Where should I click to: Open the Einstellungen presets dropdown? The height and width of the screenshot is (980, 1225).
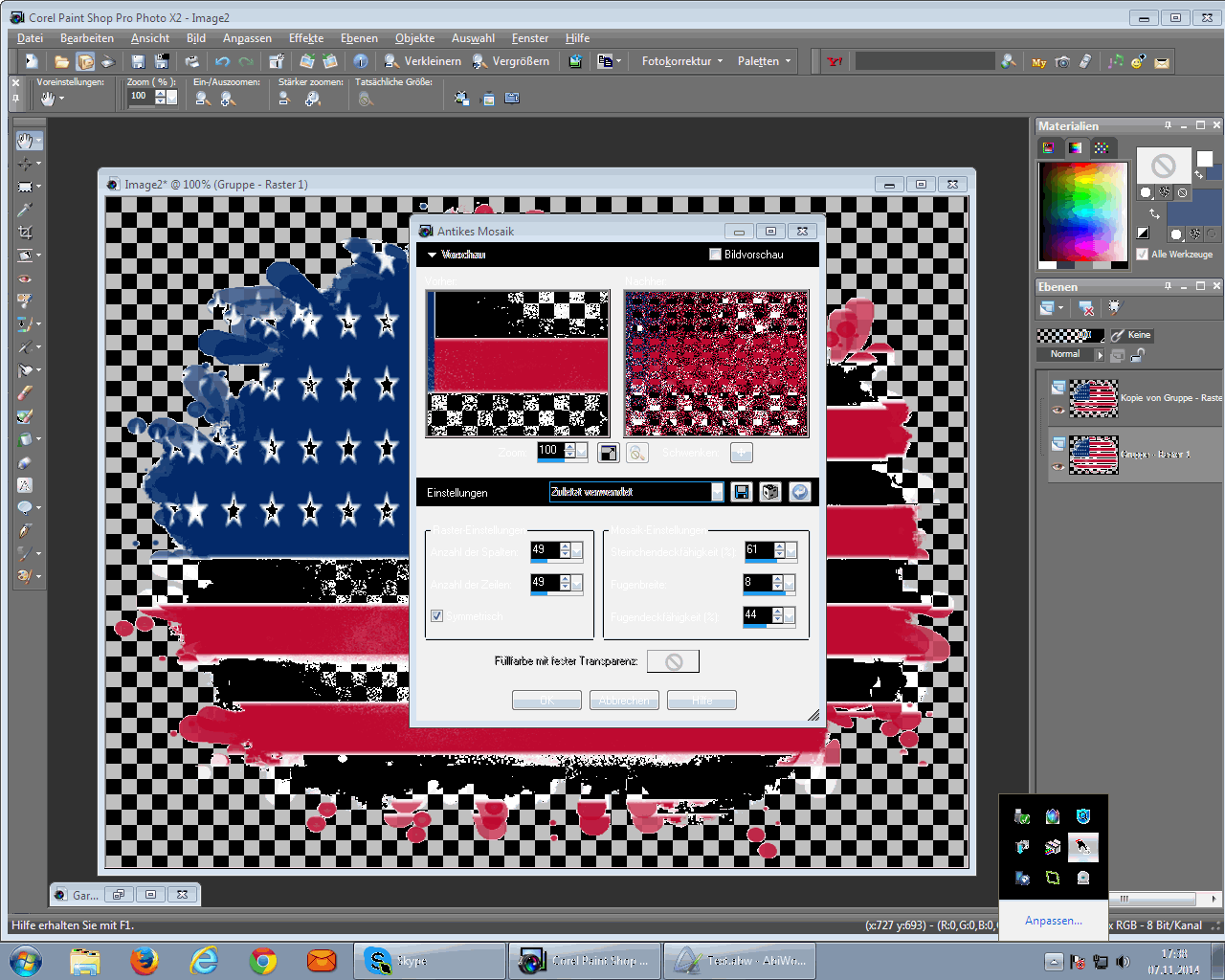click(x=717, y=492)
